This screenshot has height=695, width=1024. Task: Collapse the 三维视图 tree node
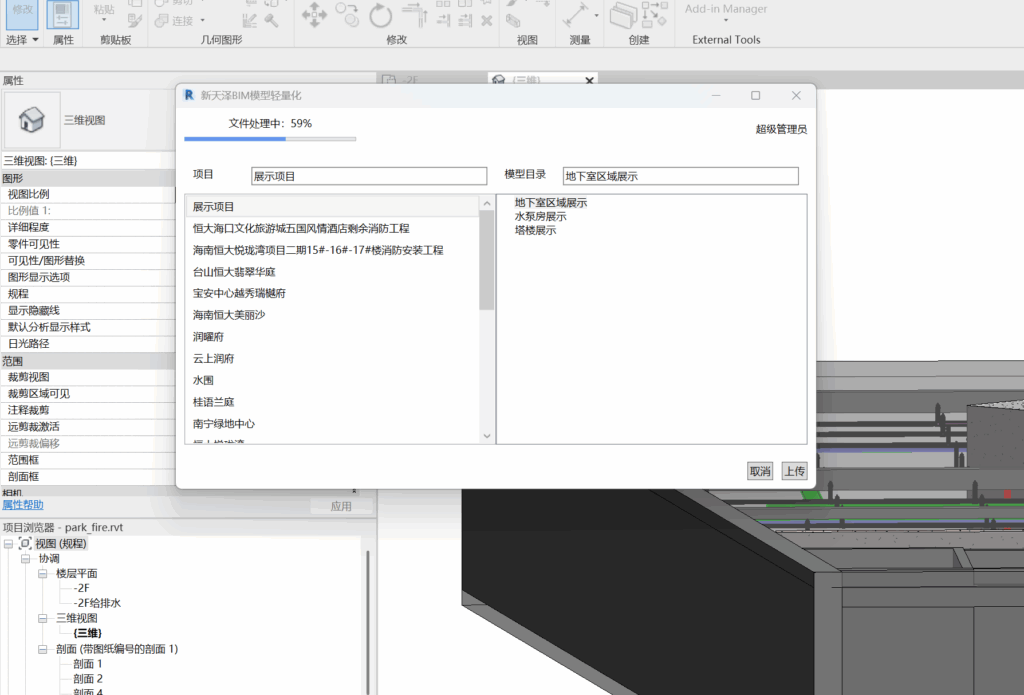pos(43,618)
